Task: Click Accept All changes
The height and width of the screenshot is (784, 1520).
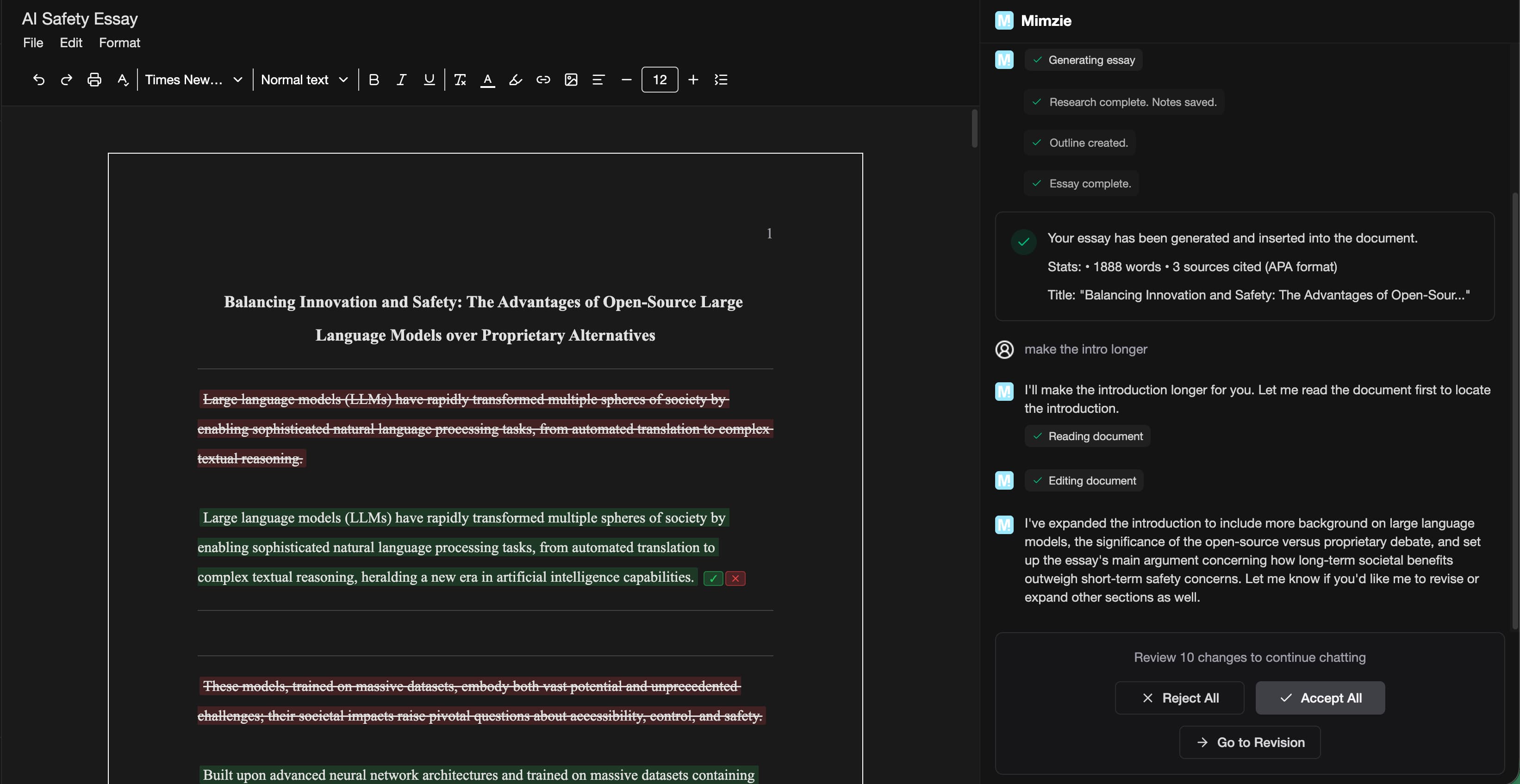Action: click(1320, 697)
